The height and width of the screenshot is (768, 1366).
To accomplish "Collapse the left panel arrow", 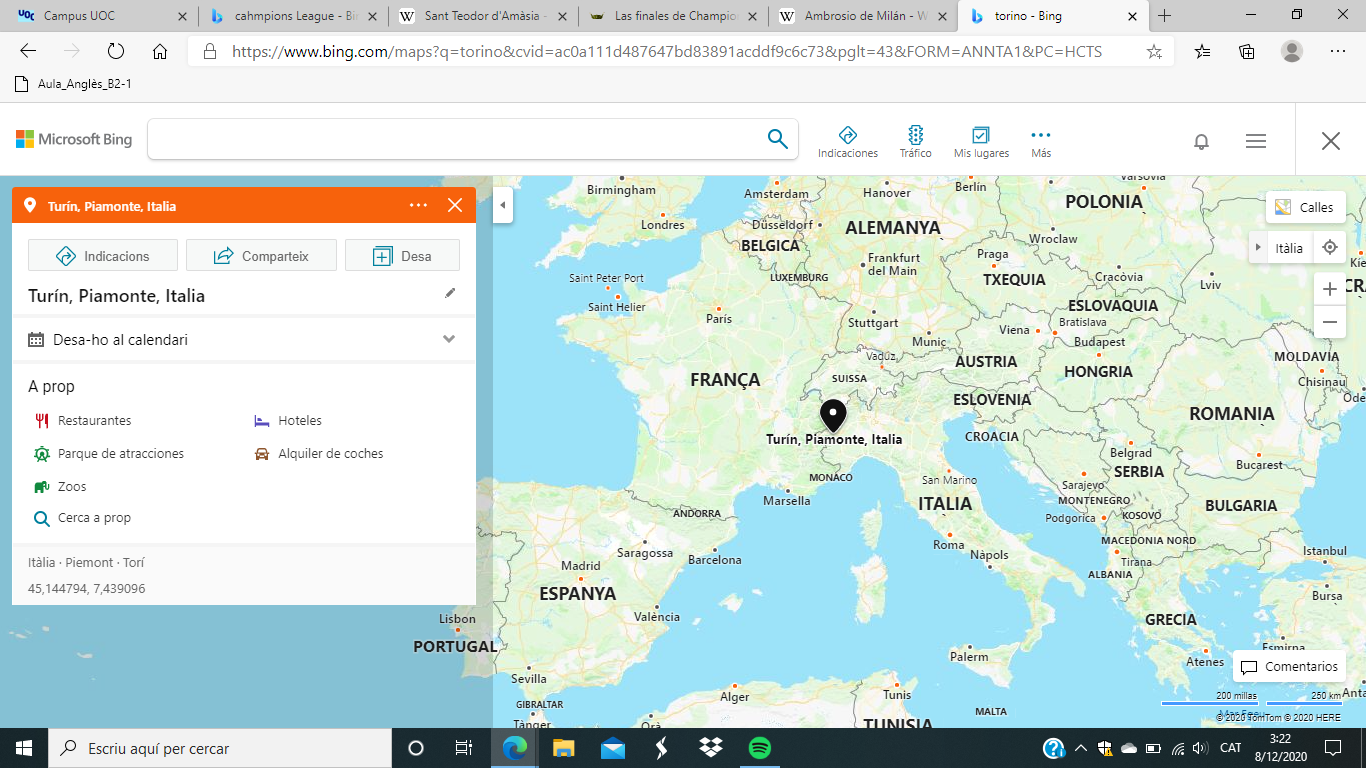I will [x=503, y=205].
